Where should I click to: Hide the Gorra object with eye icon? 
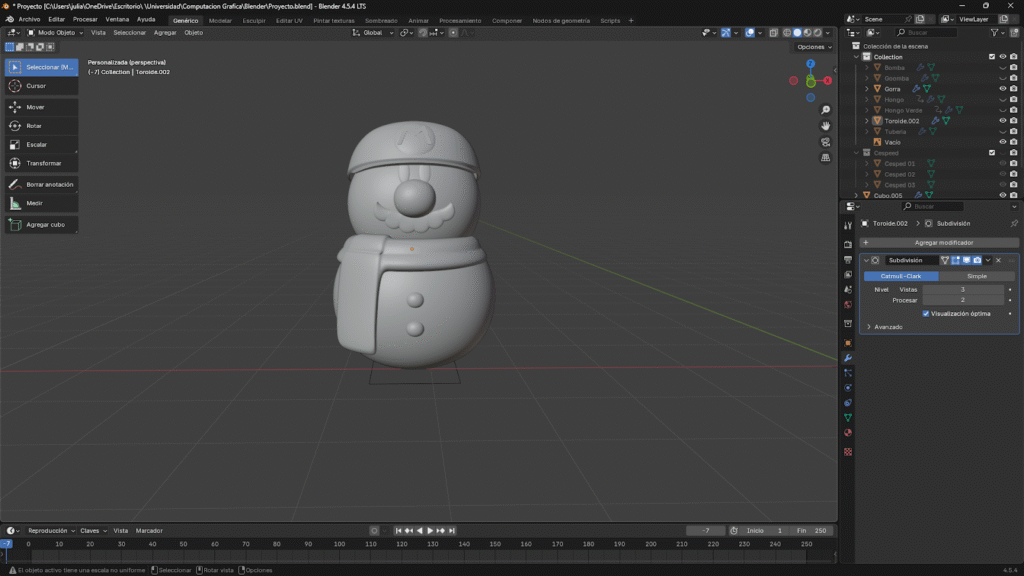(x=1002, y=89)
